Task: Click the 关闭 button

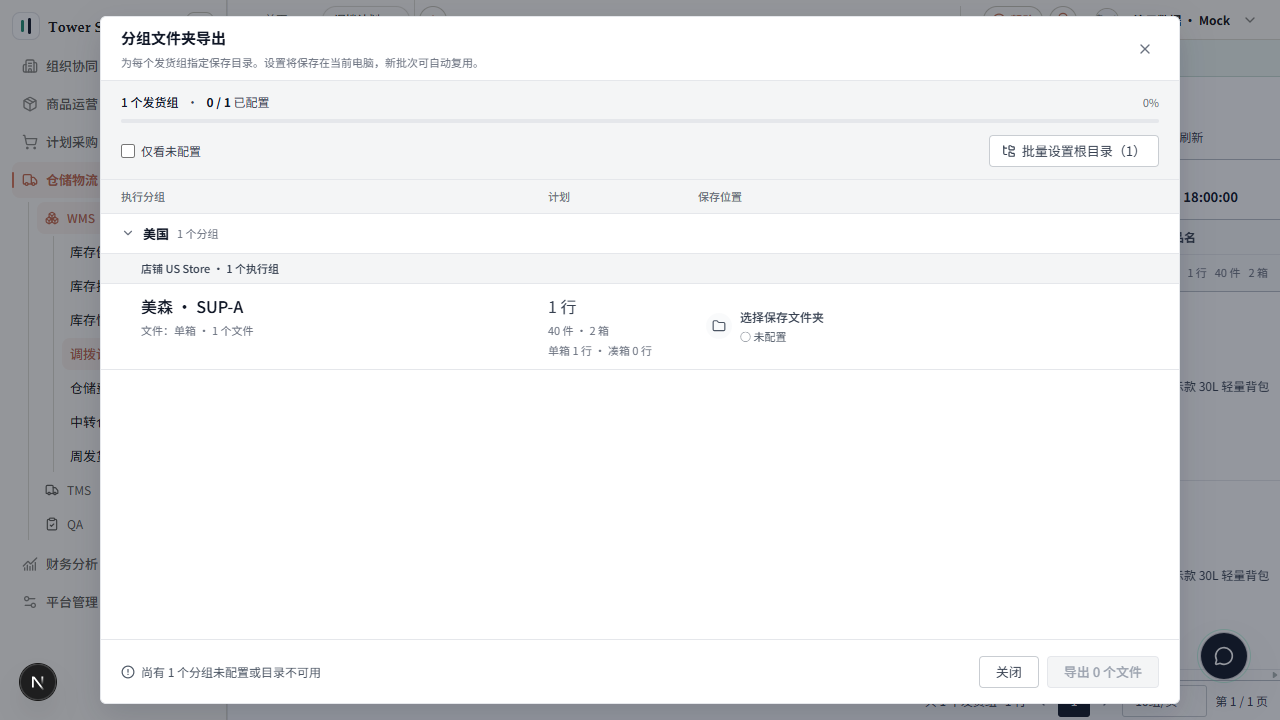Action: (x=1009, y=672)
